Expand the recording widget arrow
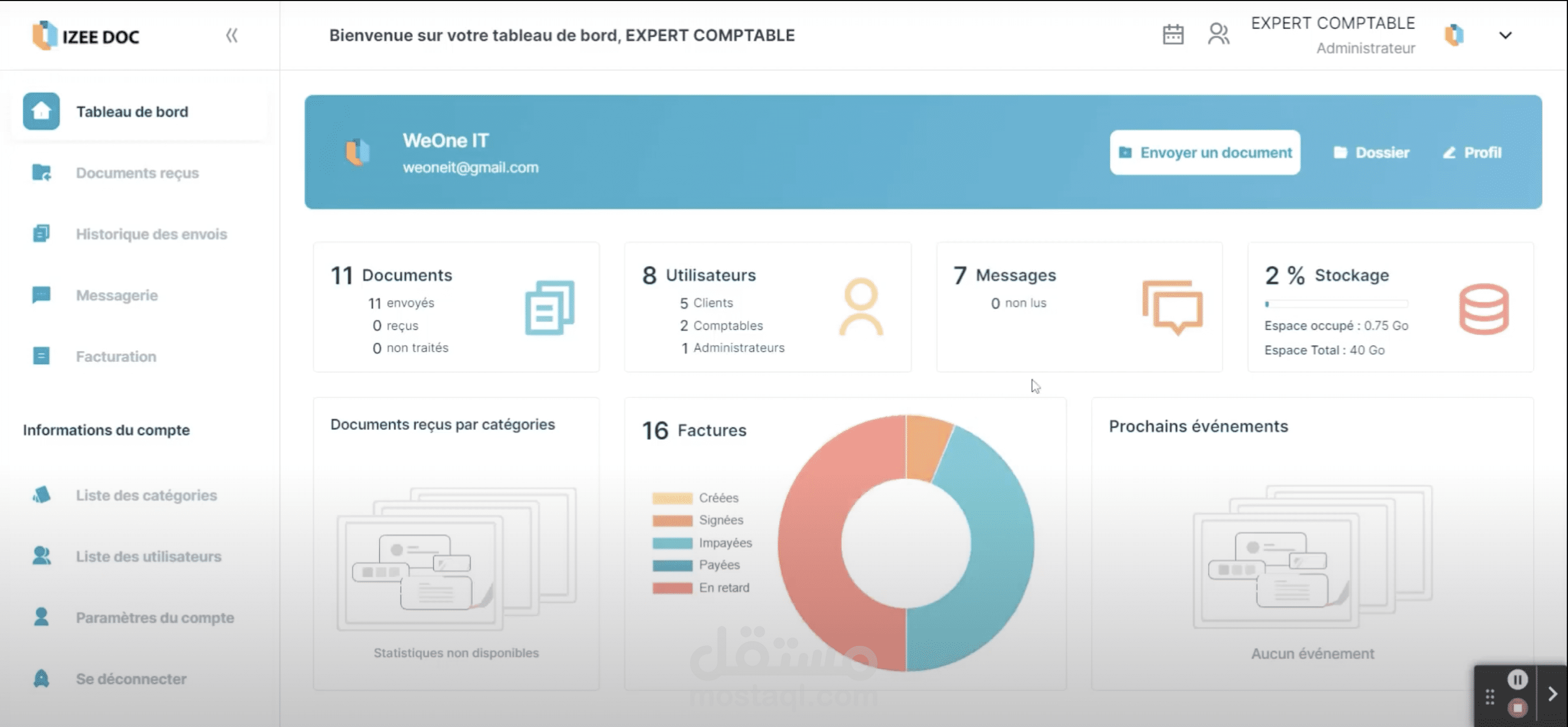The width and height of the screenshot is (1568, 727). click(x=1552, y=694)
